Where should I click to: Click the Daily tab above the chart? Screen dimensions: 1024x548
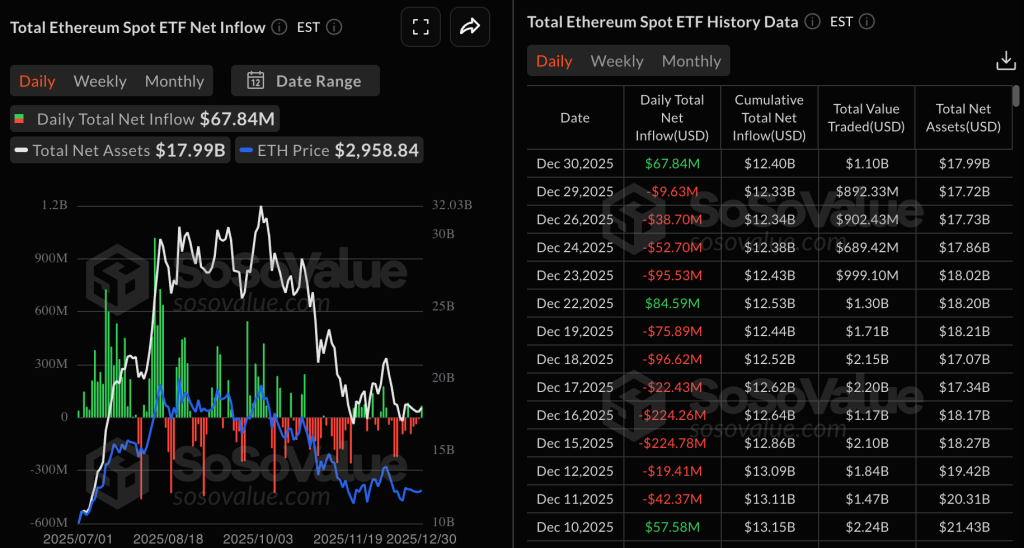click(x=37, y=81)
